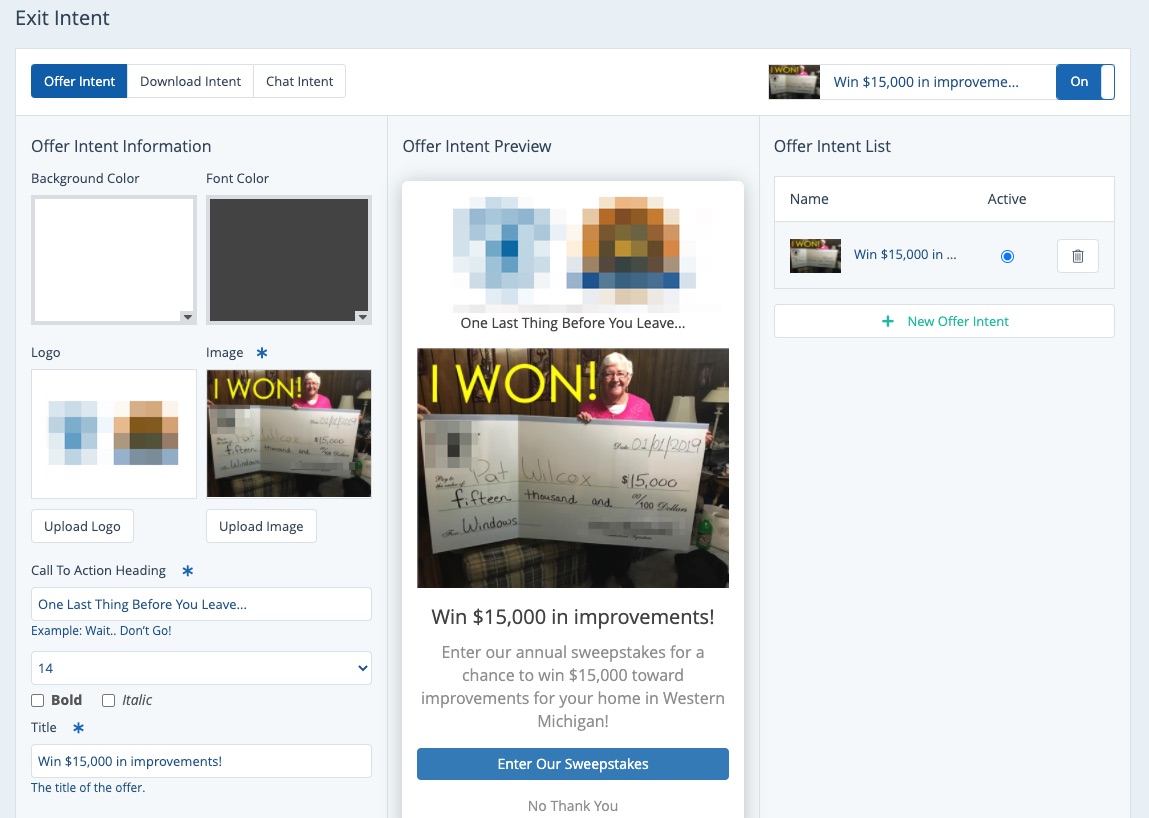Expand the Font Color picker arrow
Screen dimensions: 1149x818
(362, 317)
